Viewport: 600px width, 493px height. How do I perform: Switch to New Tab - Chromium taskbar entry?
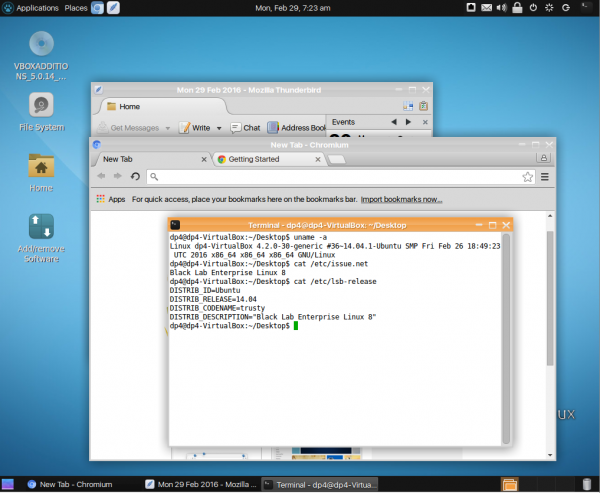point(70,485)
